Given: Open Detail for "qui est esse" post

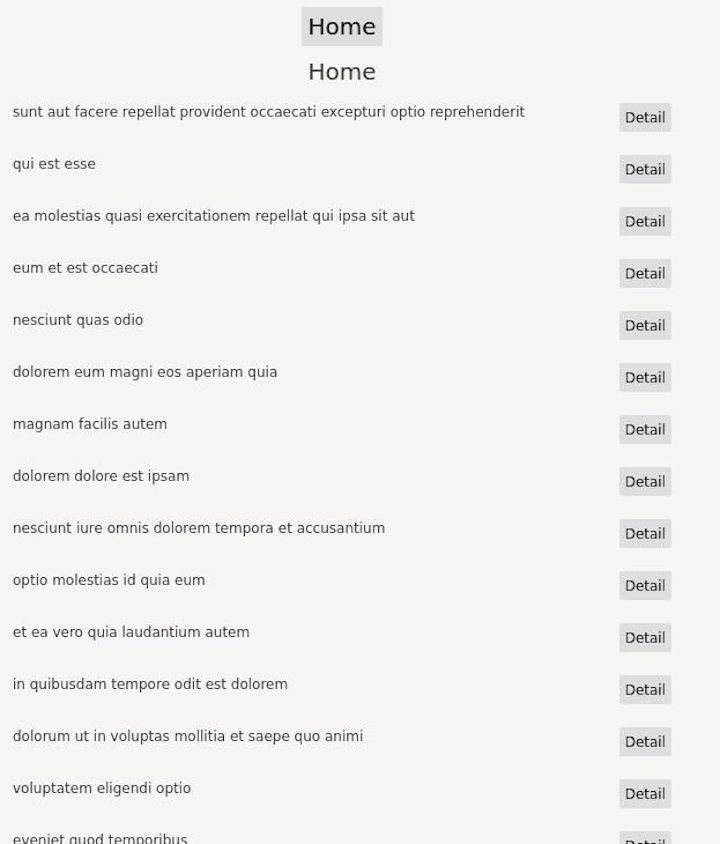Looking at the screenshot, I should tap(644, 169).
